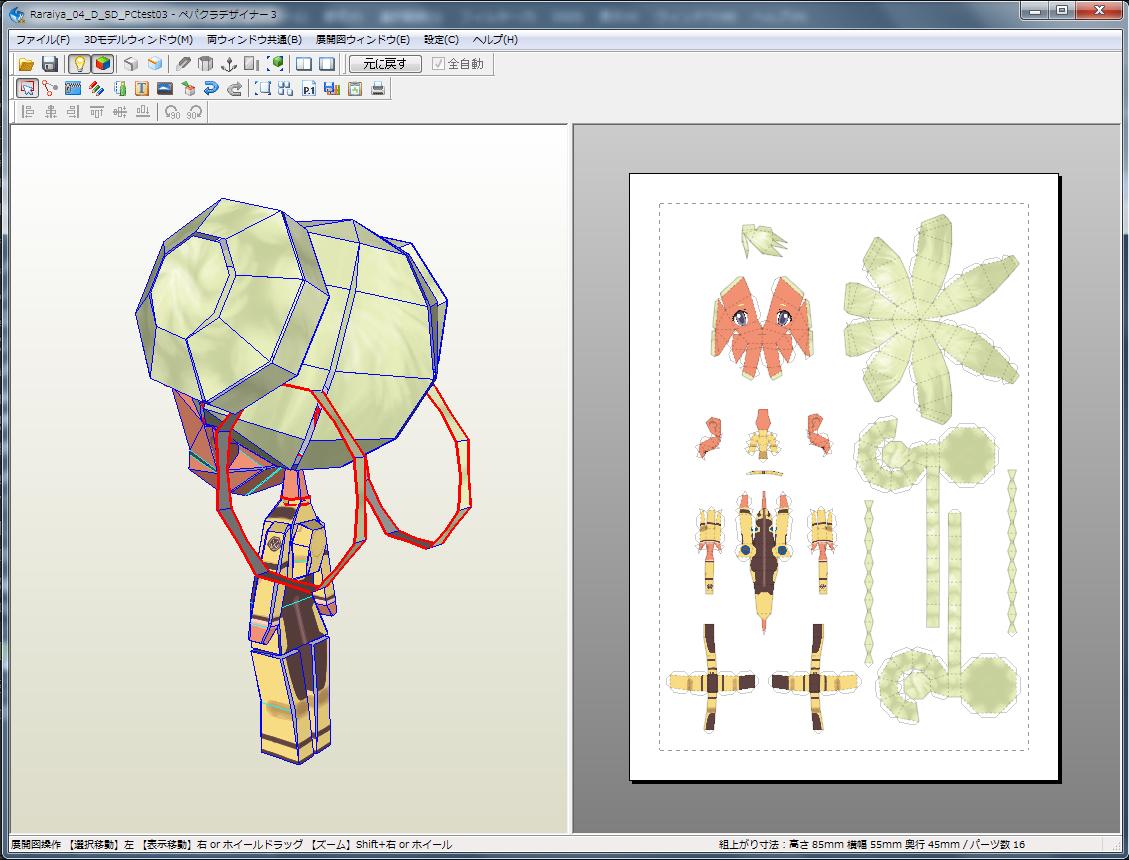
Task: Click the P.1 page icon
Action: coord(309,89)
